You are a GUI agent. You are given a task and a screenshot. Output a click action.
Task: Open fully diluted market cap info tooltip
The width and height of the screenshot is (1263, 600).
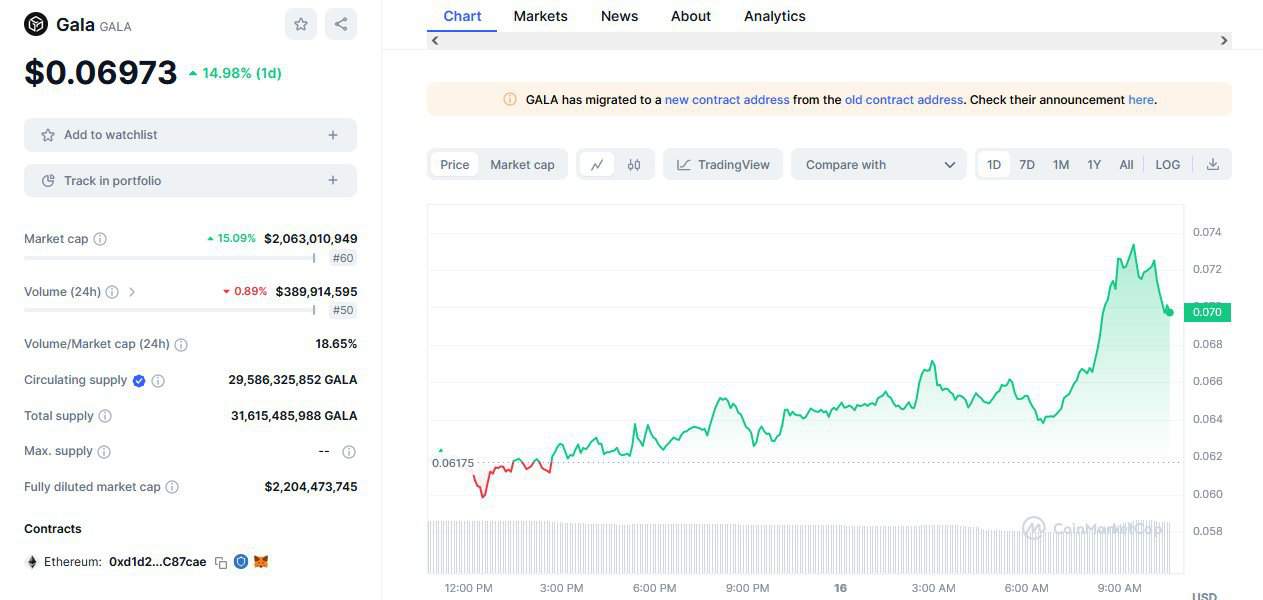click(x=172, y=487)
